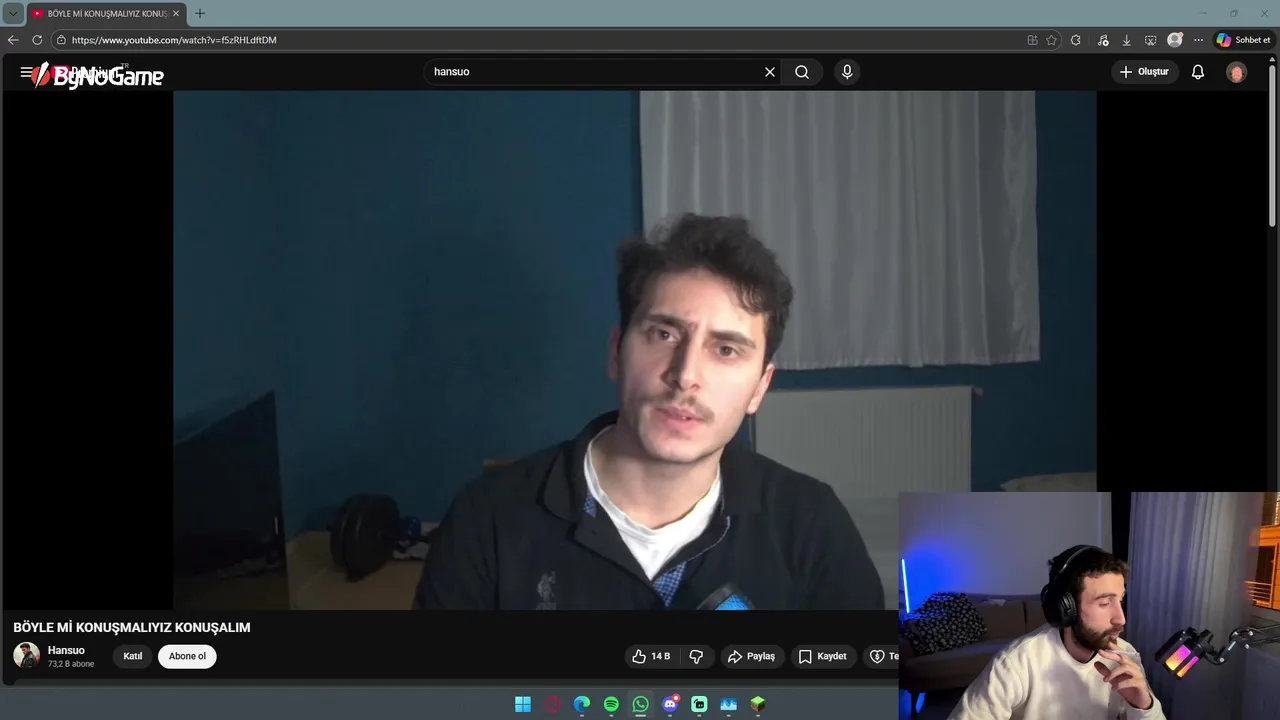Open Streamlabs from the taskbar
The image size is (1280, 720).
(x=699, y=704)
